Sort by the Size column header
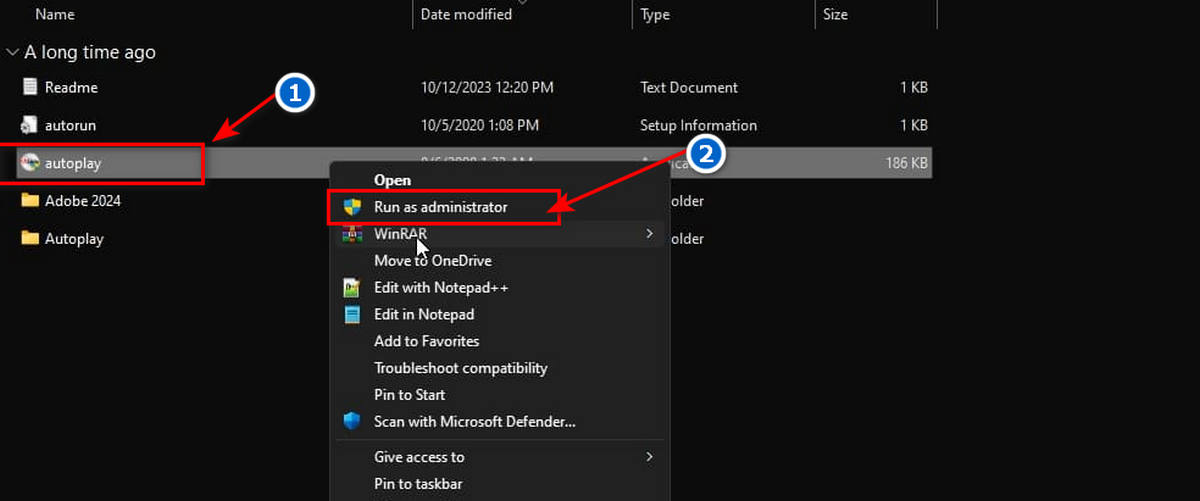 click(x=835, y=14)
